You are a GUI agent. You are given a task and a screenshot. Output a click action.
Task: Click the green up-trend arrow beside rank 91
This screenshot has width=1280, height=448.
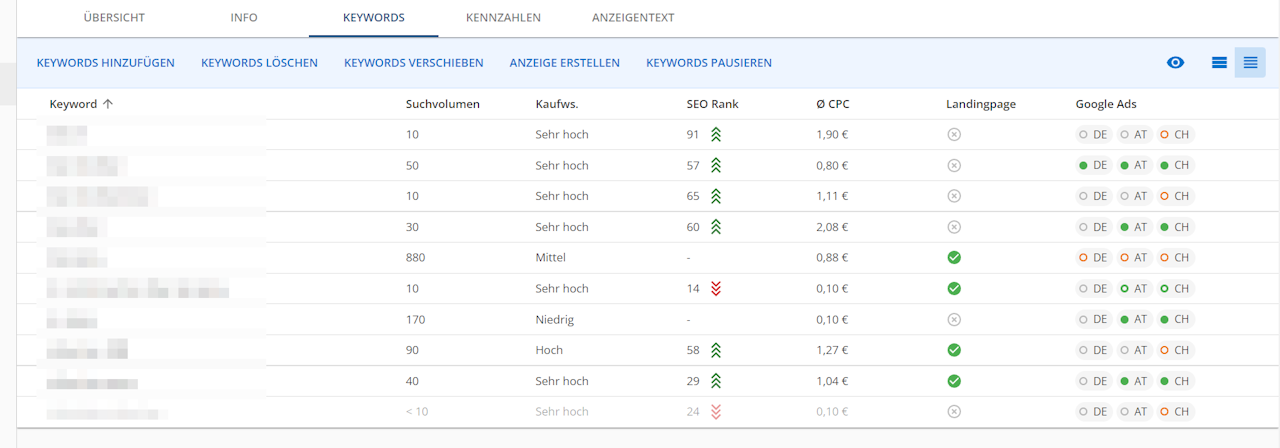click(x=716, y=135)
